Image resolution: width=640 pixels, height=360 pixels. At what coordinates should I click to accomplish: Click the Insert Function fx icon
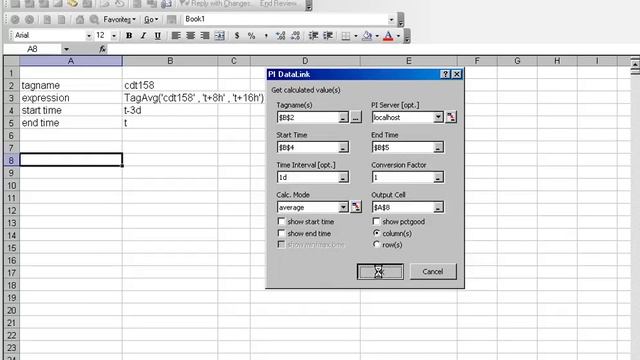pyautogui.click(x=102, y=49)
